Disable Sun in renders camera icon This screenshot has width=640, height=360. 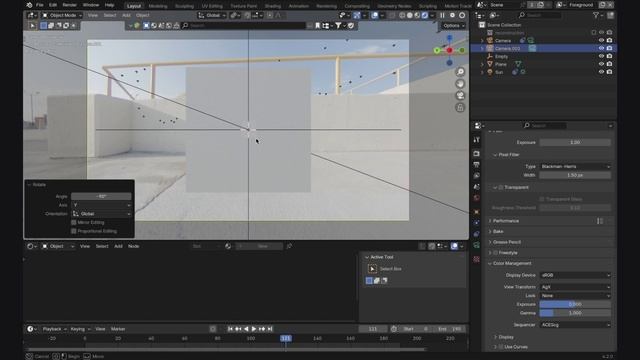(609, 72)
